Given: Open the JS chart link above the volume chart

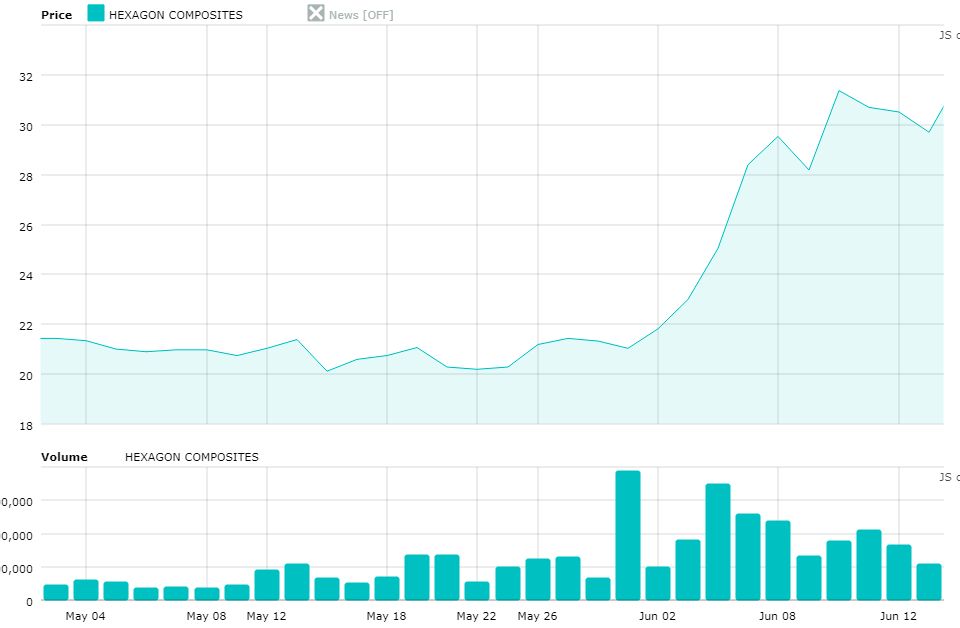Looking at the screenshot, I should pos(948,478).
